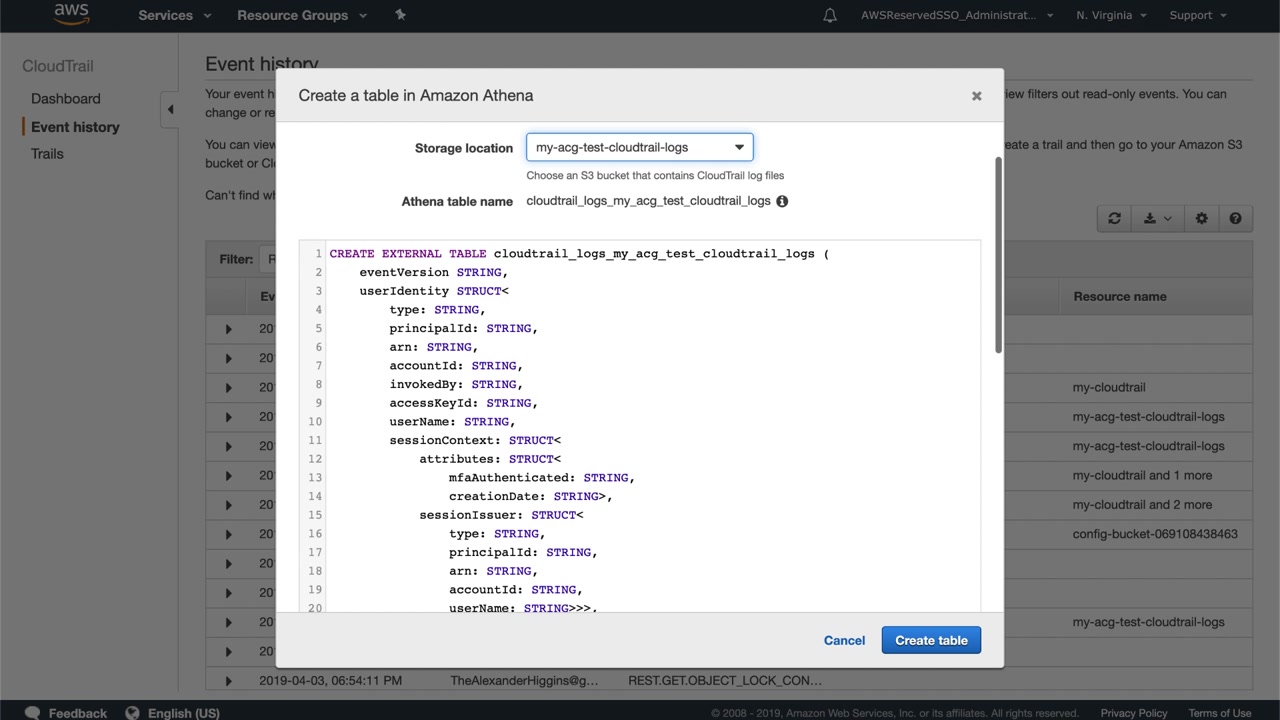Viewport: 1280px width, 720px height.
Task: Open event history settings gear
Action: (x=1201, y=219)
